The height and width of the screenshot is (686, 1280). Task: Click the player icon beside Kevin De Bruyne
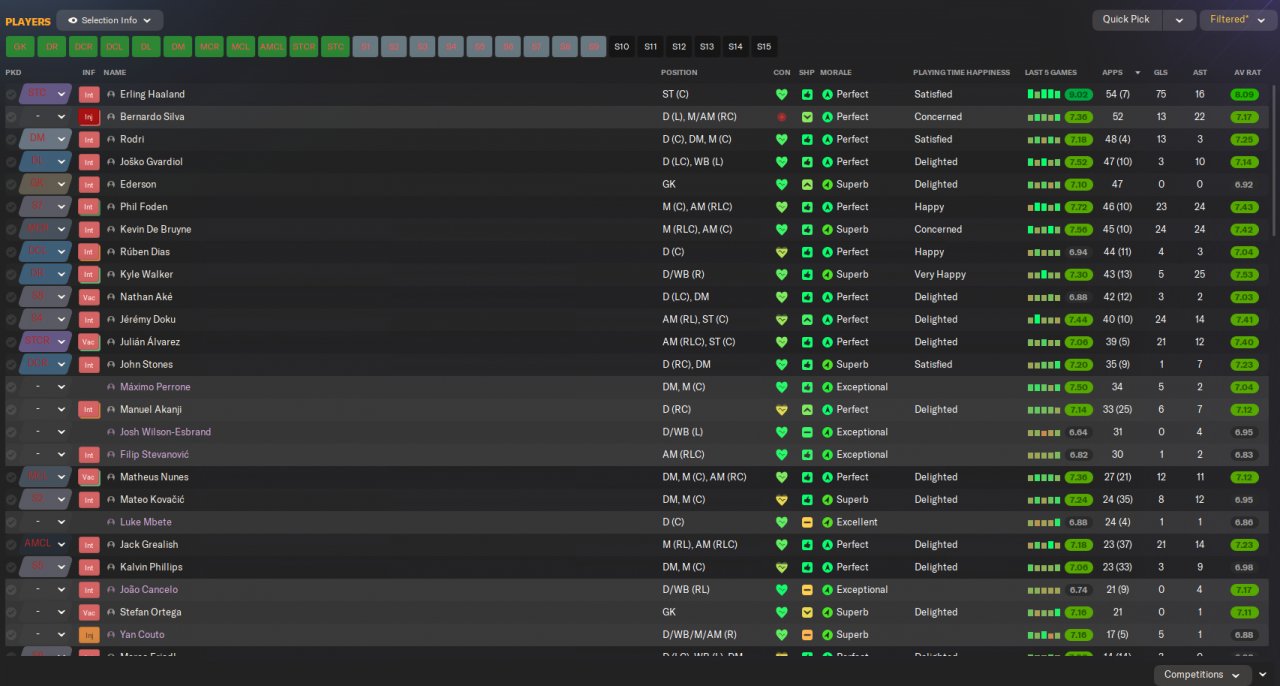point(111,230)
